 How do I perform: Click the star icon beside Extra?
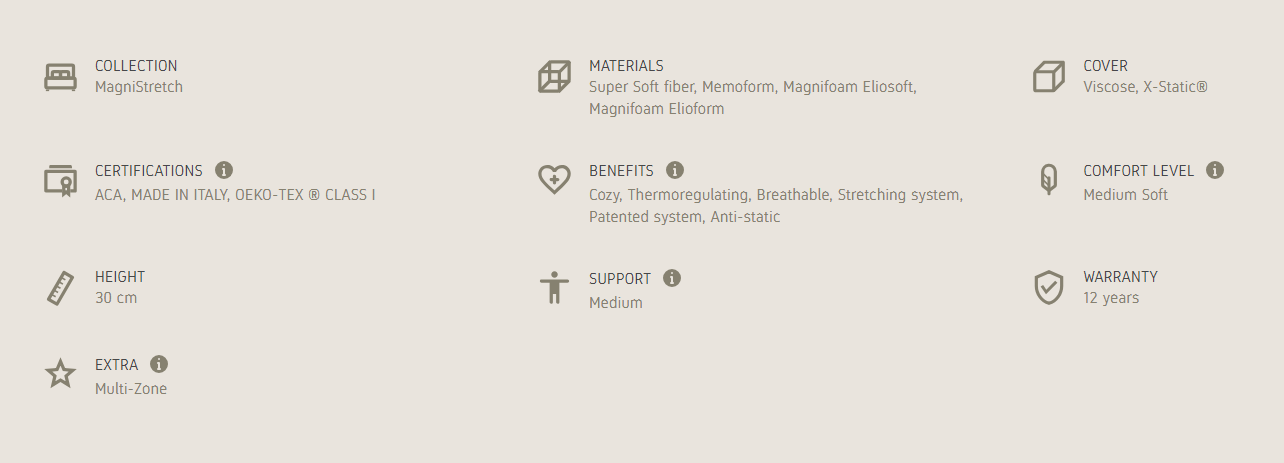(x=60, y=374)
